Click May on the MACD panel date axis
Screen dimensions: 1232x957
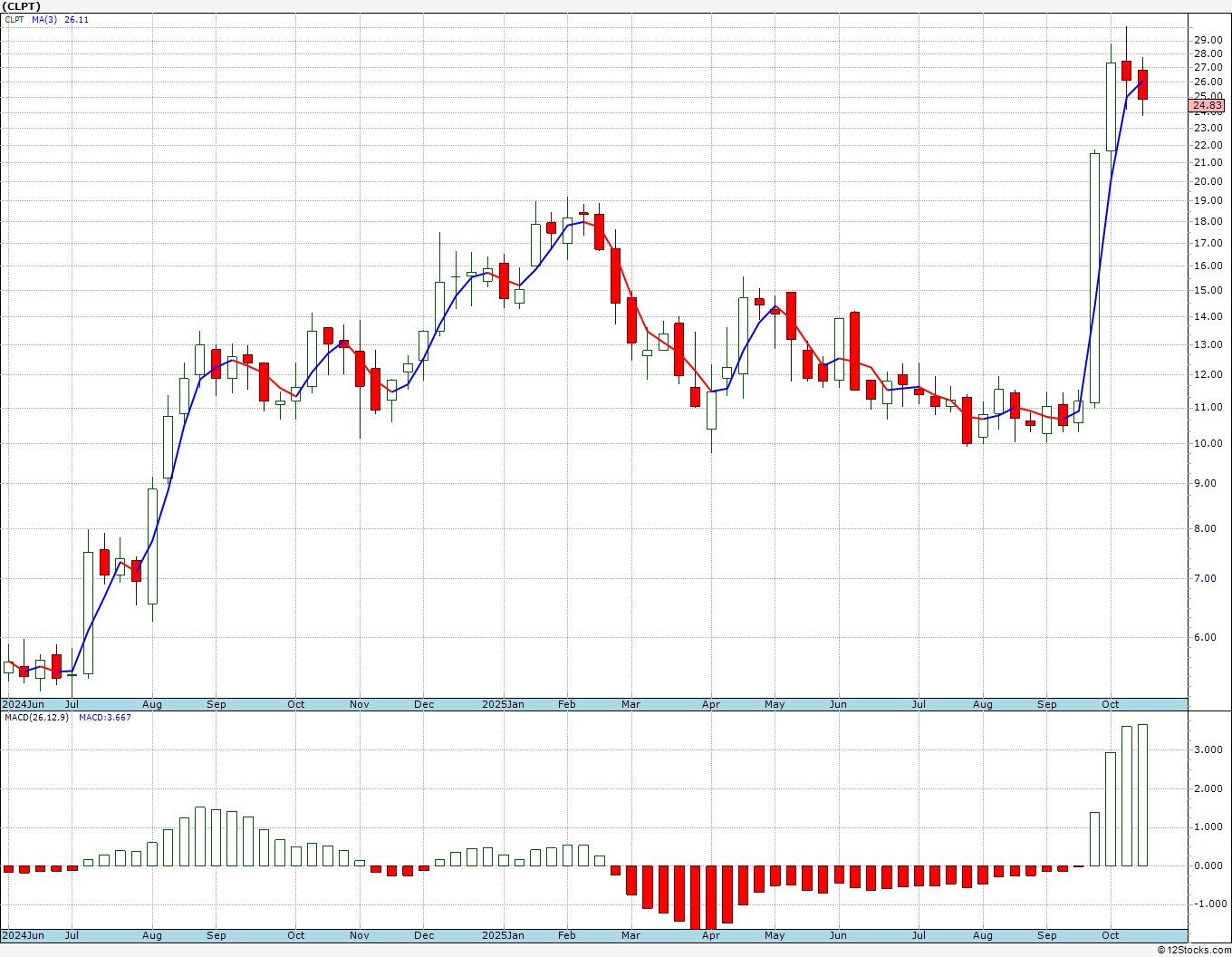click(x=775, y=935)
